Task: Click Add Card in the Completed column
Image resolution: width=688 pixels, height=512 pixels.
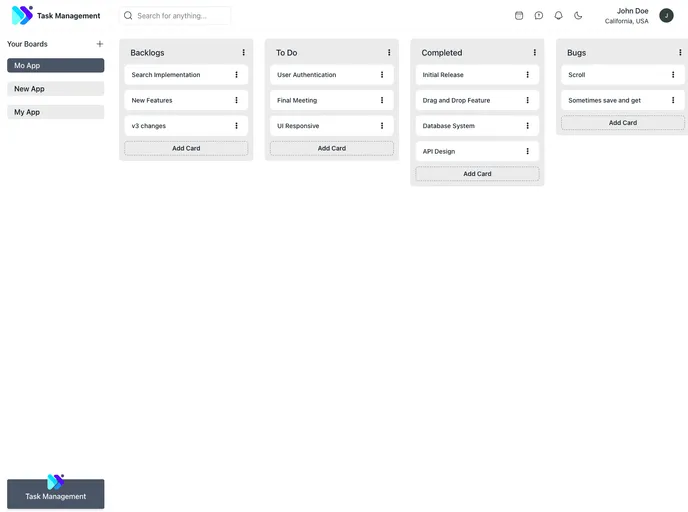Action: pos(477,174)
